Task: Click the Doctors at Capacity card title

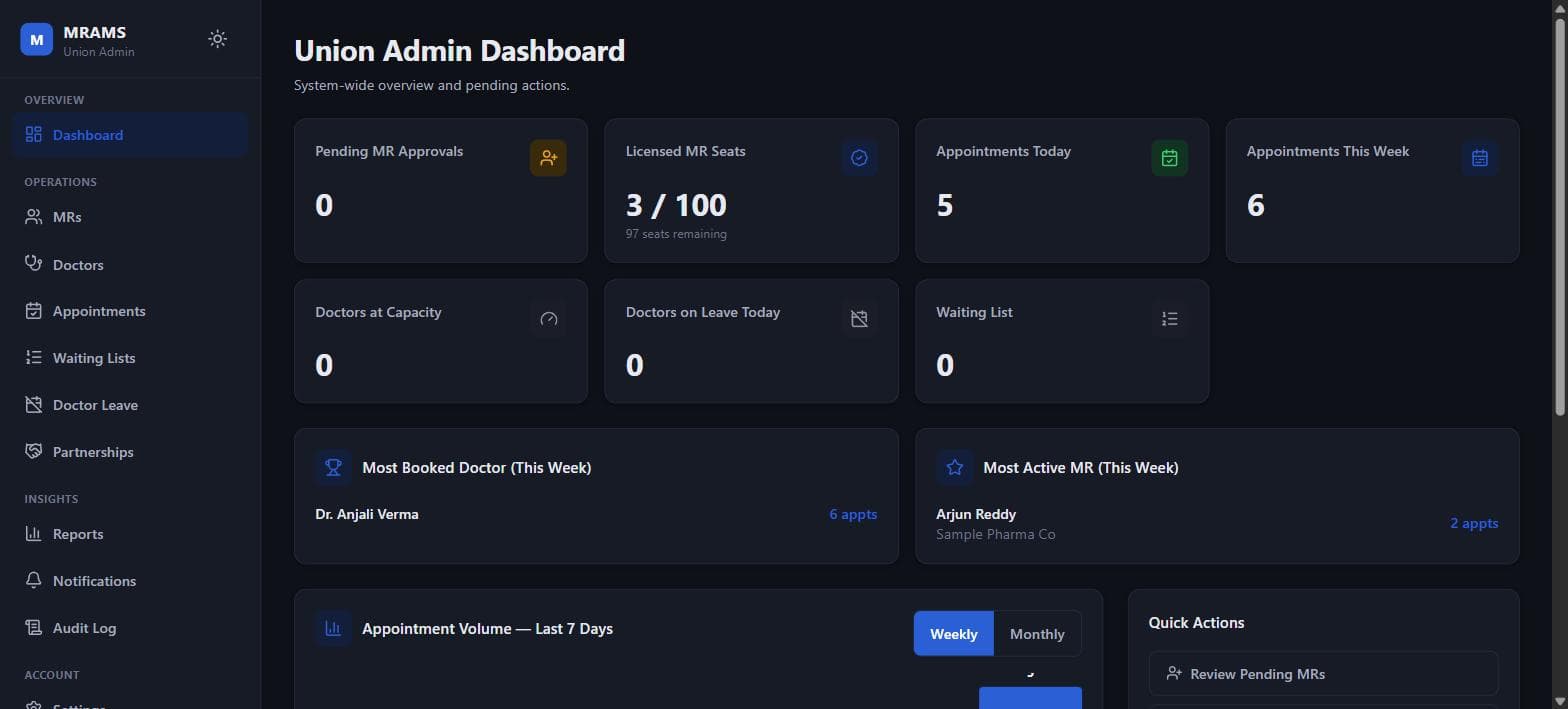Action: [x=378, y=312]
